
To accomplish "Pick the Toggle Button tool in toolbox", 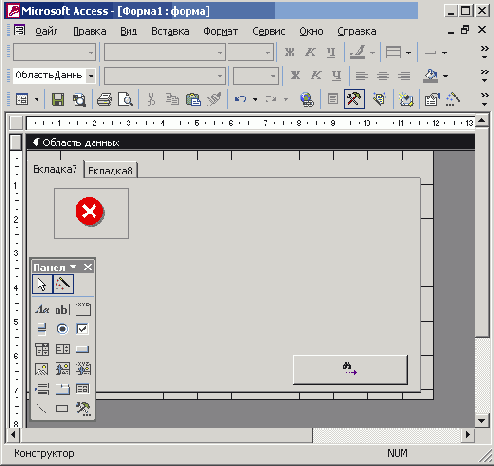I will coord(42,329).
